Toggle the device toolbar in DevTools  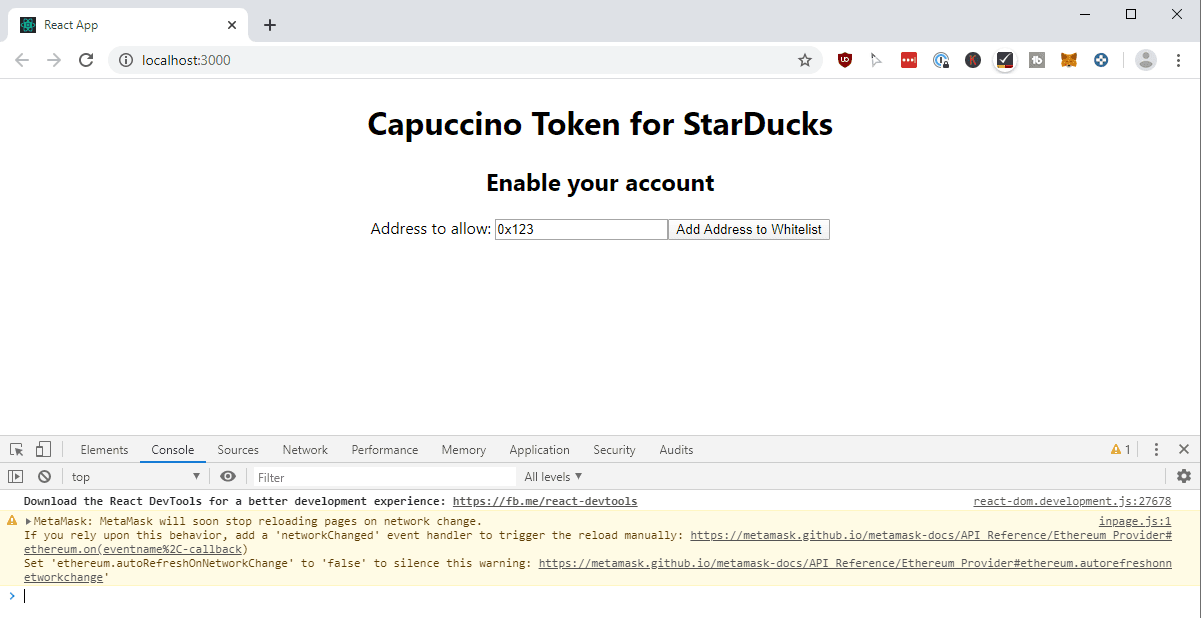tap(43, 450)
